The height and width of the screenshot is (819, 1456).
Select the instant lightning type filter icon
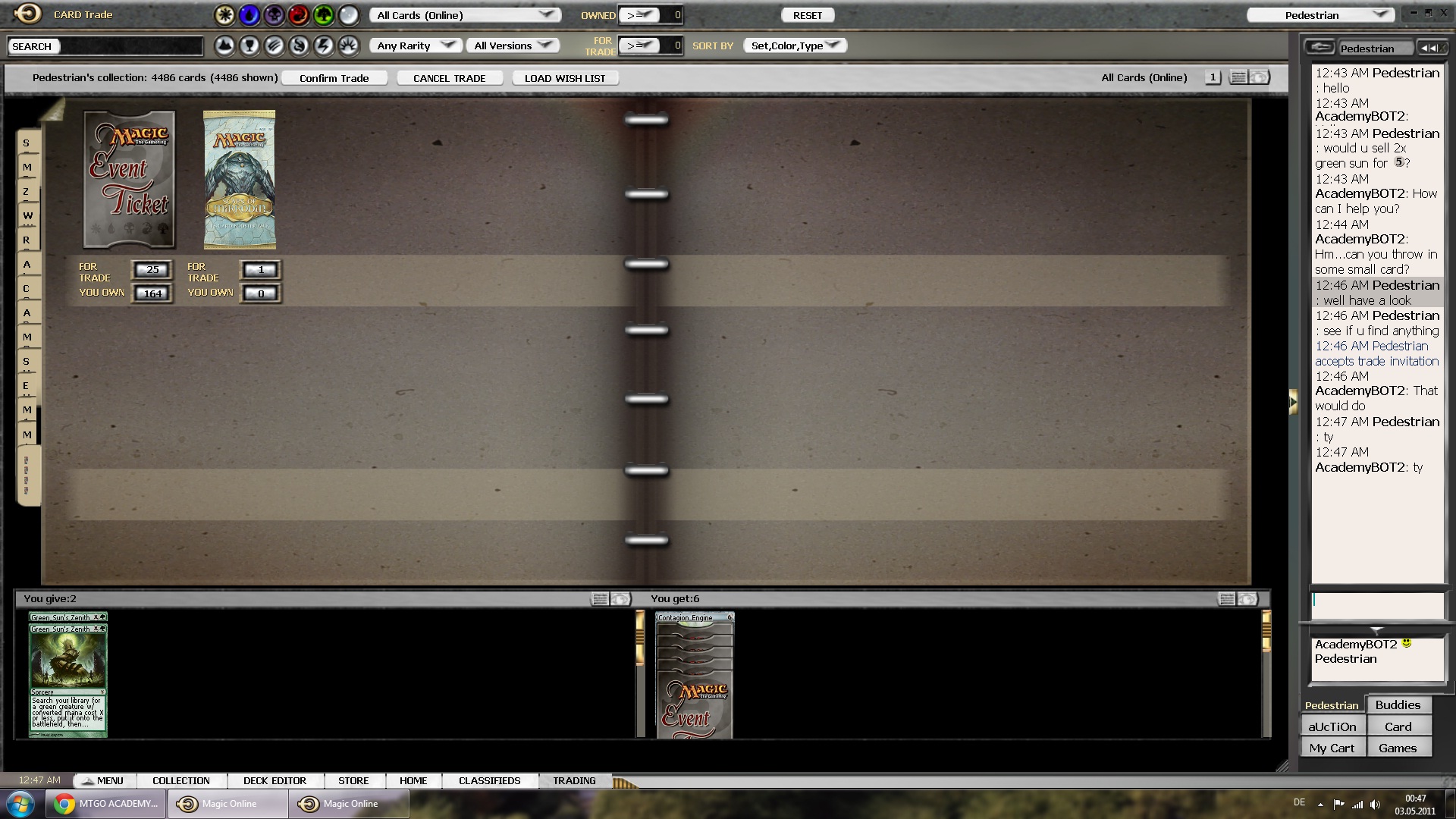click(324, 45)
